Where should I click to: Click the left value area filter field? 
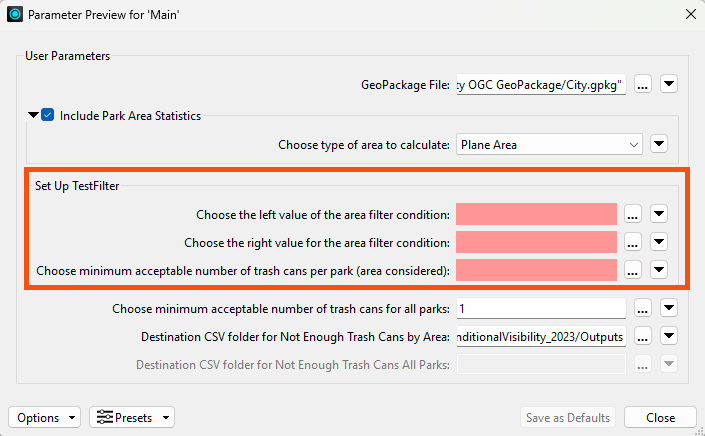click(536, 214)
